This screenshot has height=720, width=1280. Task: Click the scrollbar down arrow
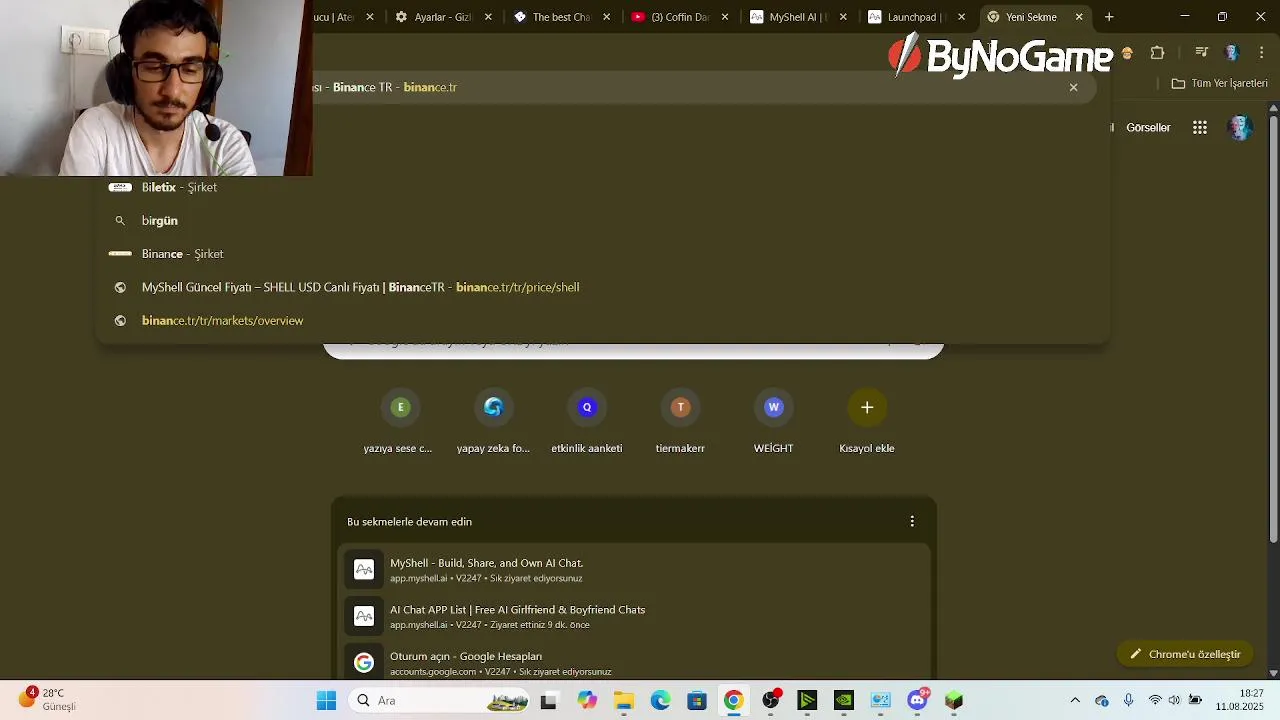point(1273,673)
